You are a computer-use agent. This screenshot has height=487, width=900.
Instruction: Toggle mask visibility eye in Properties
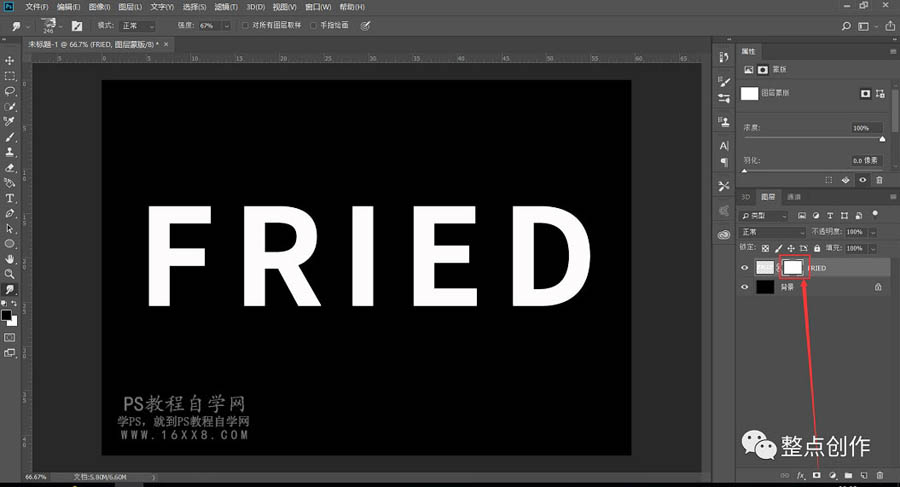coord(862,180)
